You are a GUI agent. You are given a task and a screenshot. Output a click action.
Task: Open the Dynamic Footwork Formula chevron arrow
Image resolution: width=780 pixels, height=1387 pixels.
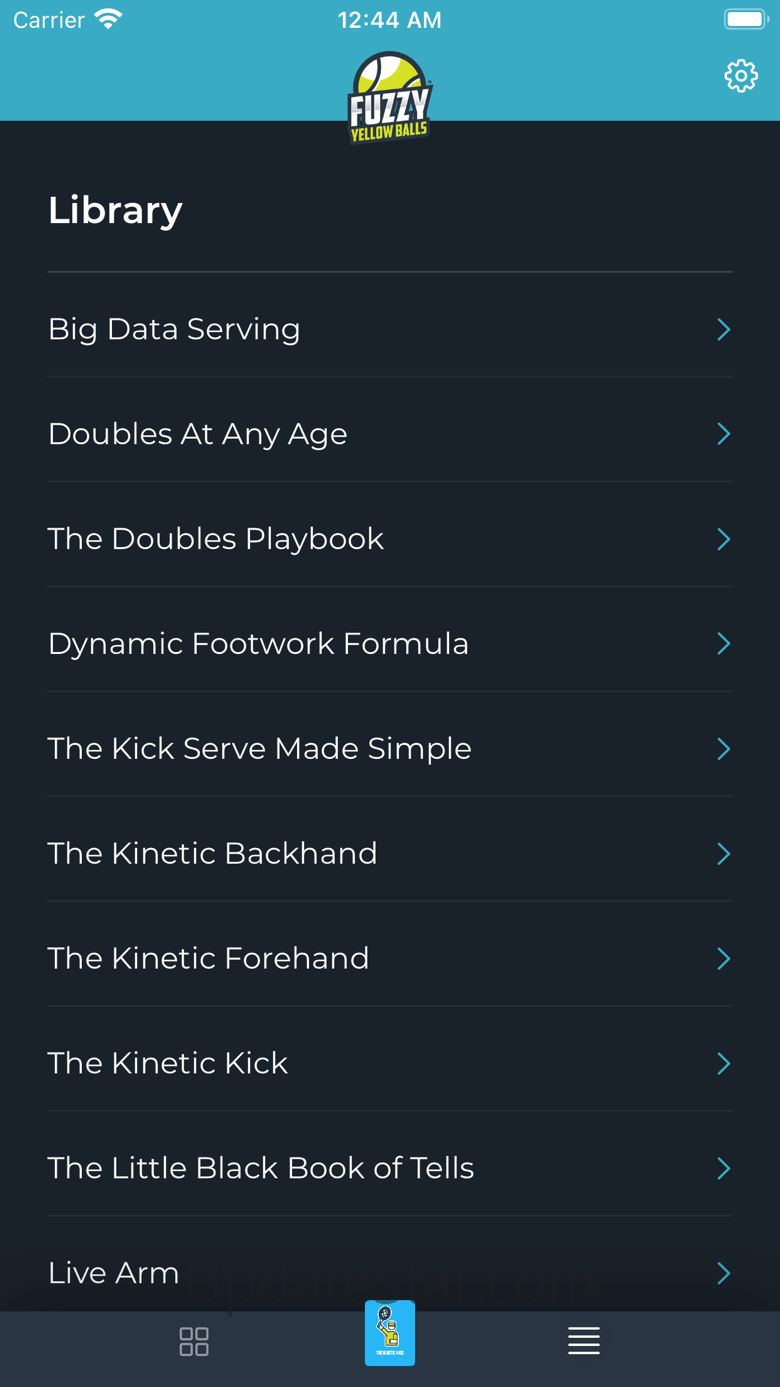point(724,644)
